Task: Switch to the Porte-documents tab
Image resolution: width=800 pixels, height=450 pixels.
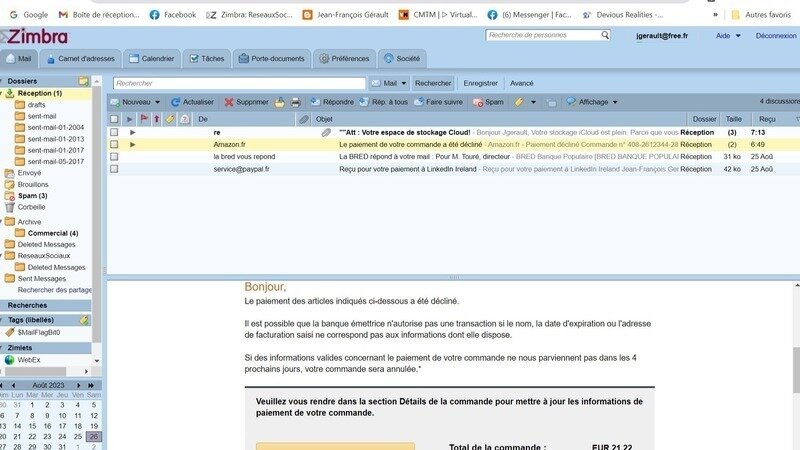Action: click(271, 59)
